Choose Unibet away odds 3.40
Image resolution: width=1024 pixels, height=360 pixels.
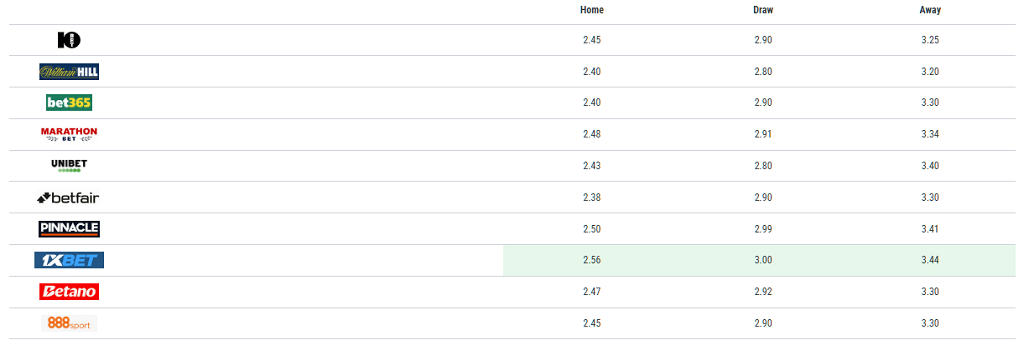coord(930,166)
